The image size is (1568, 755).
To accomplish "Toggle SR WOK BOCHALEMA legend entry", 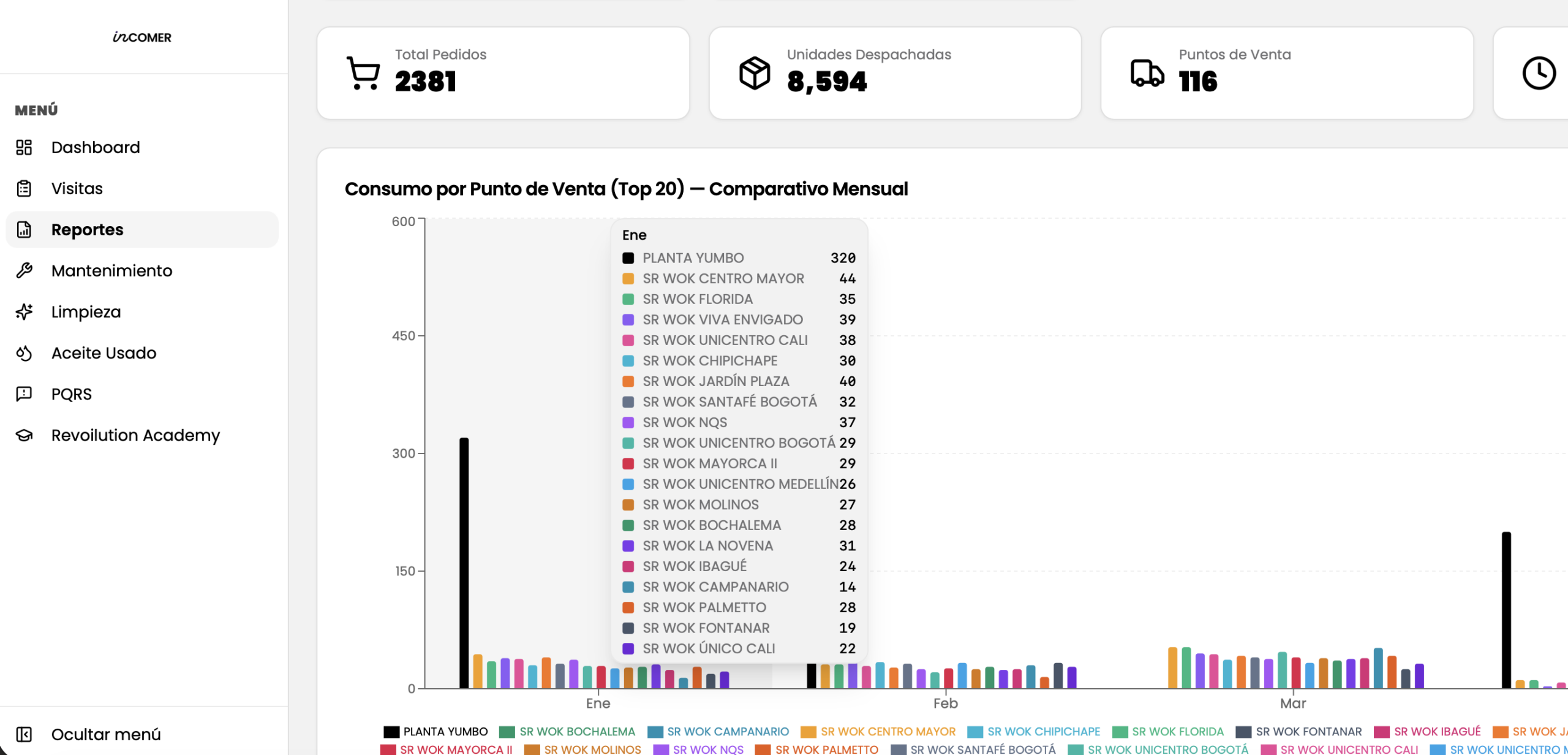I will (x=568, y=732).
